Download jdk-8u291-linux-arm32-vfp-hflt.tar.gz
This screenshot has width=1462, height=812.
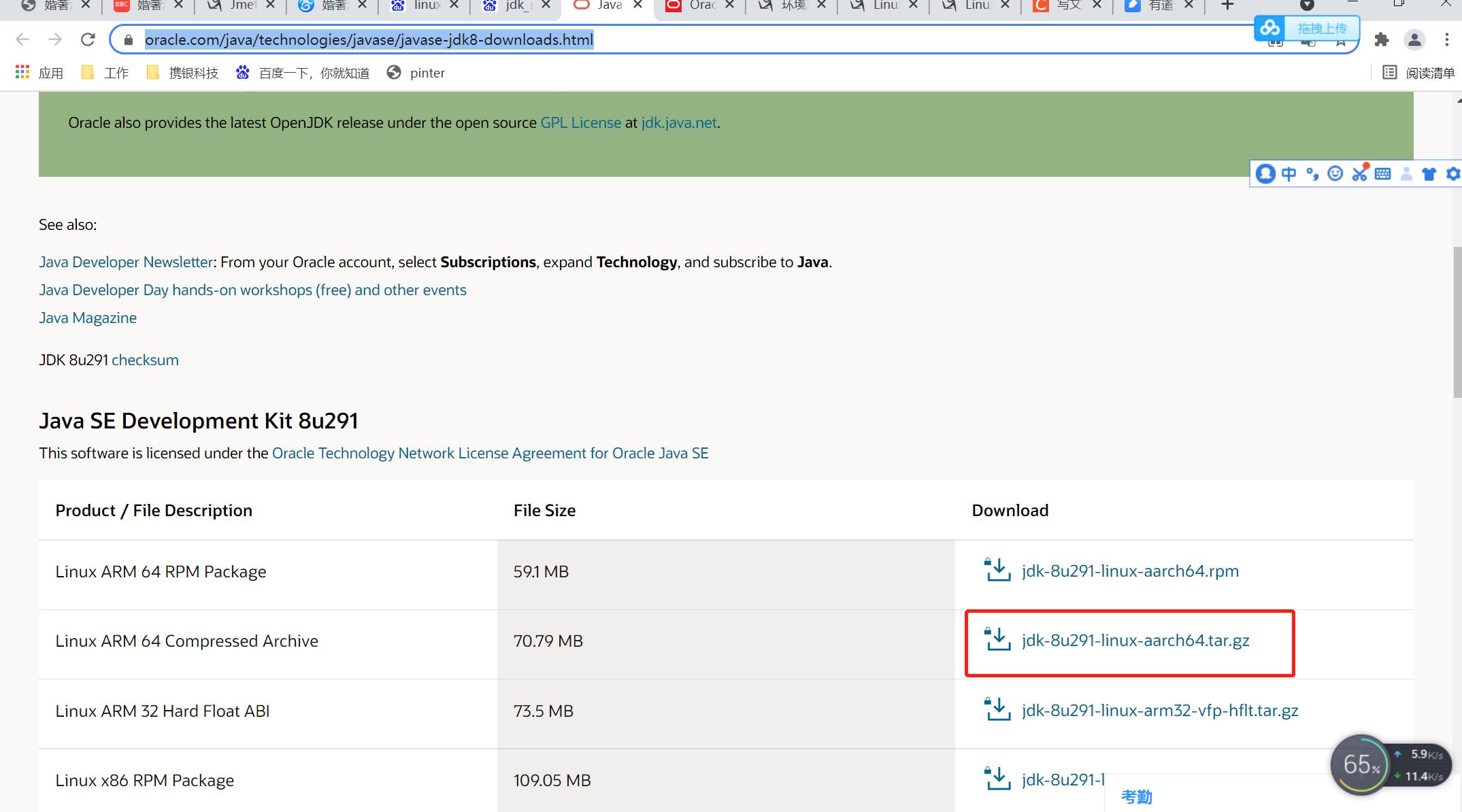point(1160,710)
